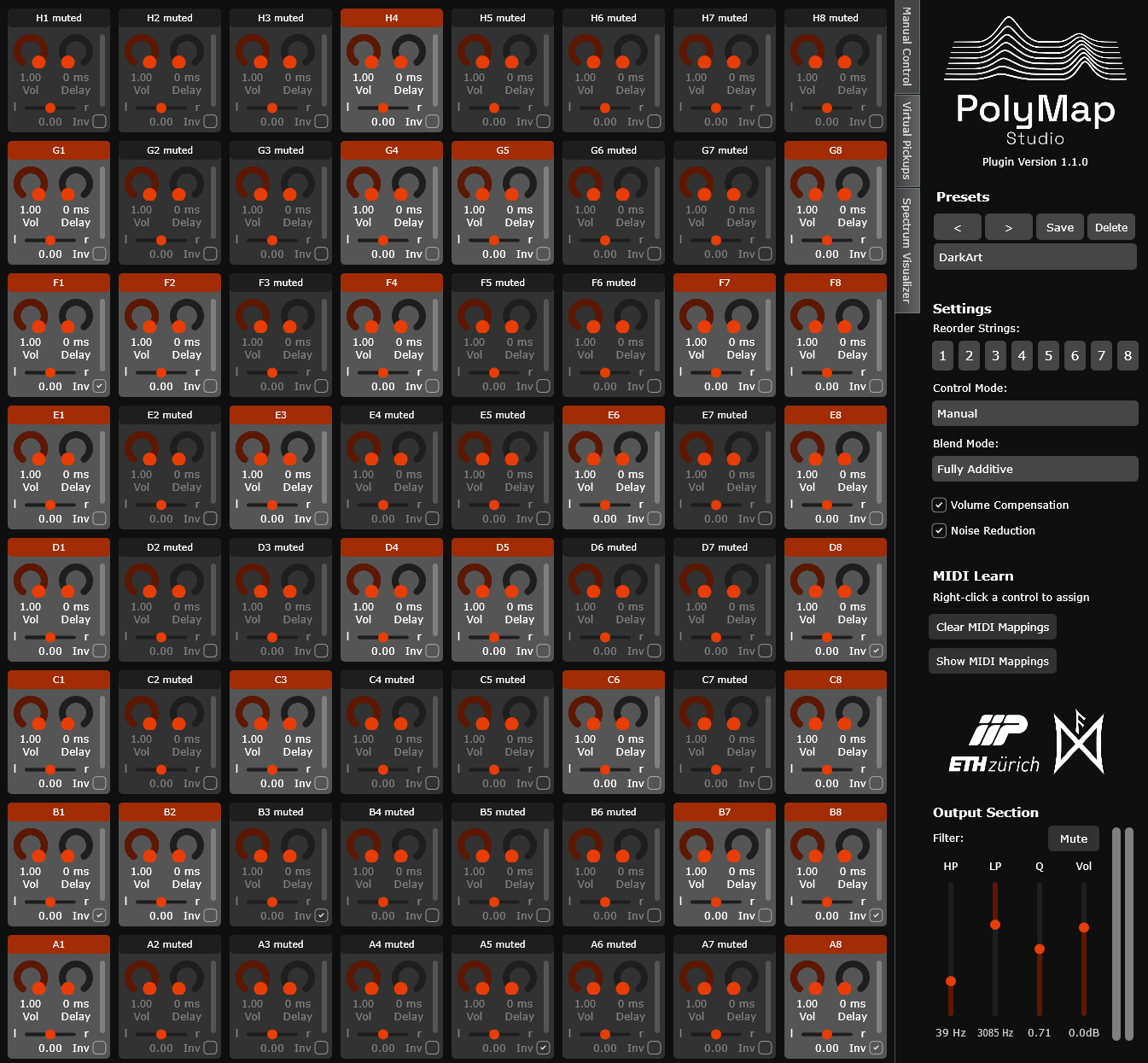Open the Control Mode dropdown showing Manual
Image resolution: width=1148 pixels, height=1063 pixels.
click(x=1034, y=413)
